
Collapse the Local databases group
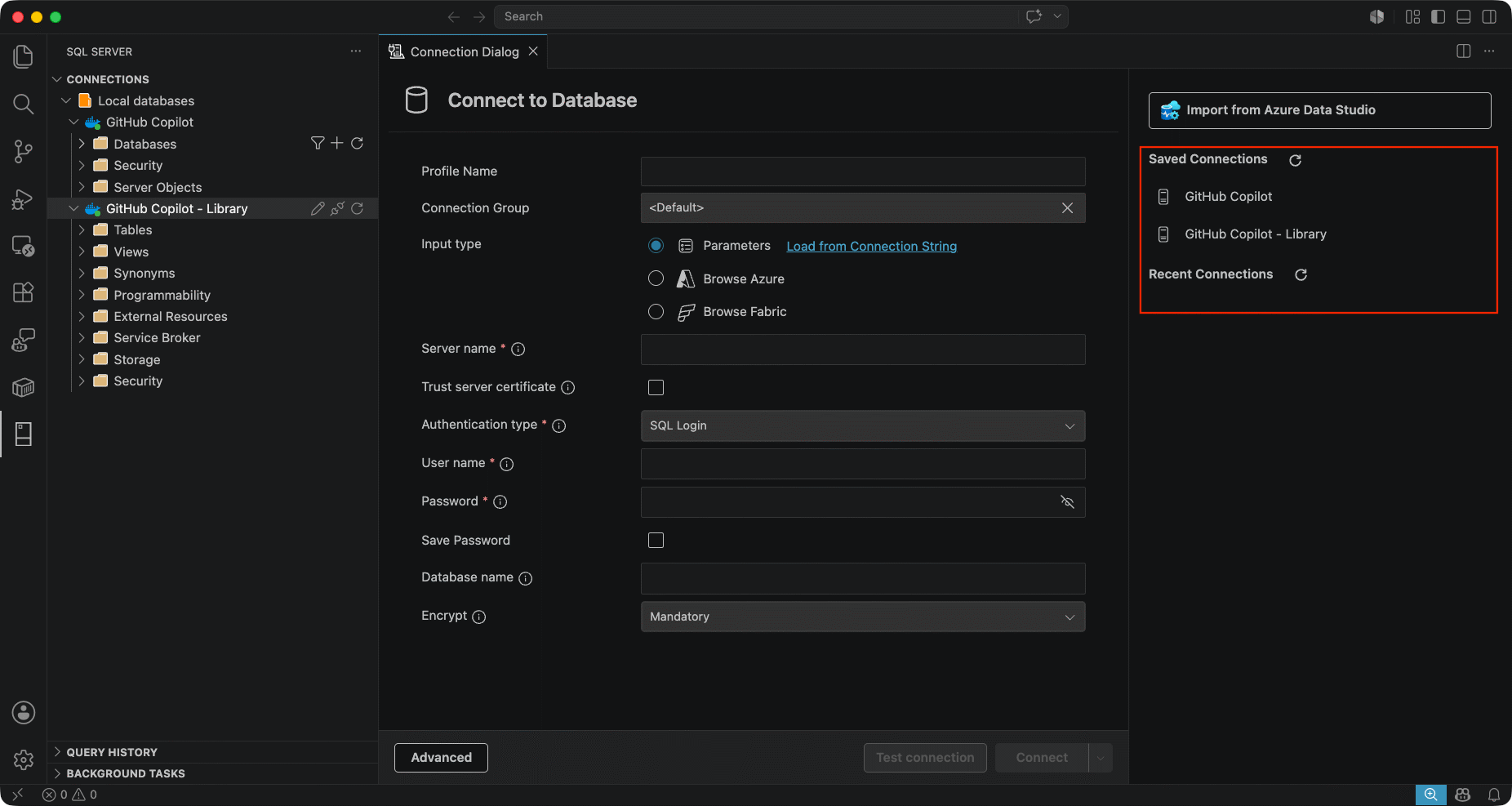[66, 100]
